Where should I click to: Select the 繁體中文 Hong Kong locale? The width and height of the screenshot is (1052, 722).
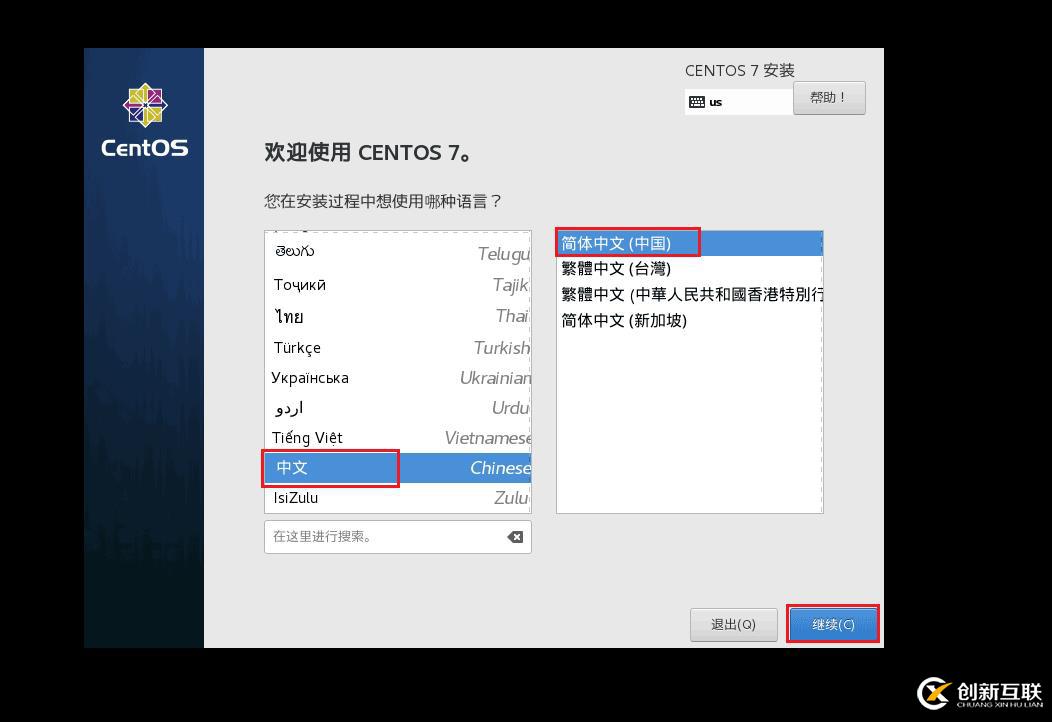[x=690, y=295]
